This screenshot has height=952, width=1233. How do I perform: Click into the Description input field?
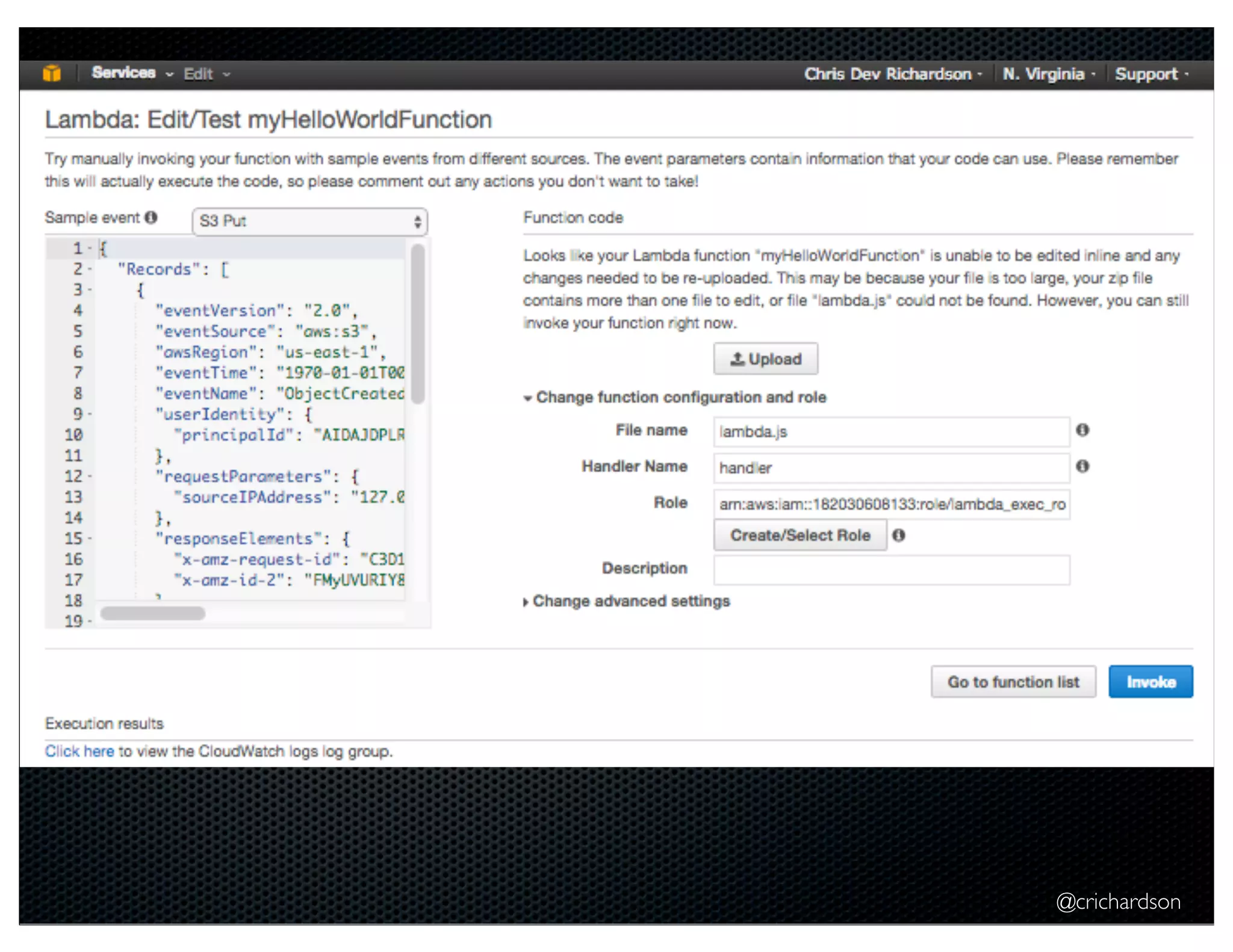[x=891, y=569]
